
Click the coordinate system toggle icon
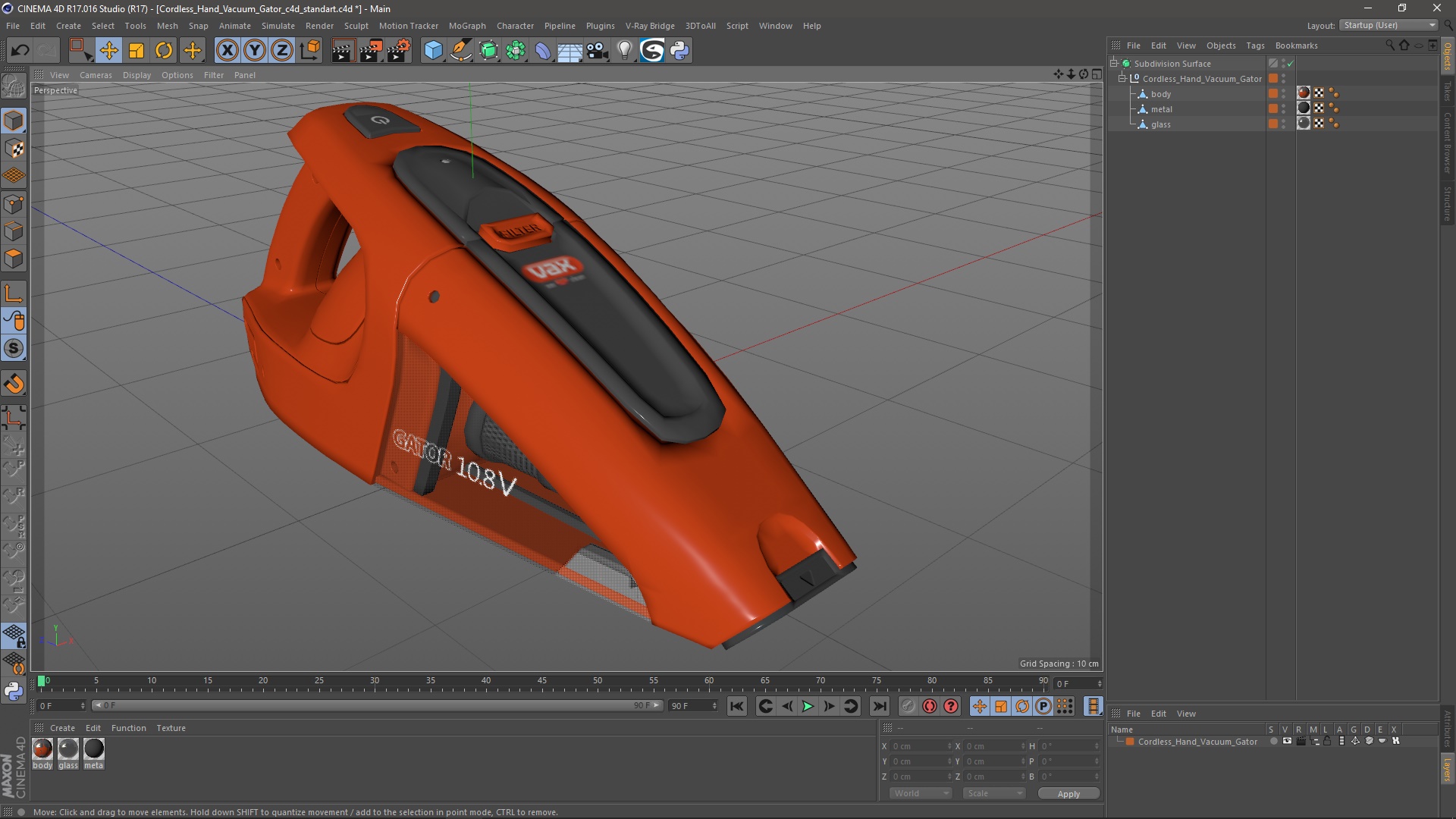click(x=310, y=51)
